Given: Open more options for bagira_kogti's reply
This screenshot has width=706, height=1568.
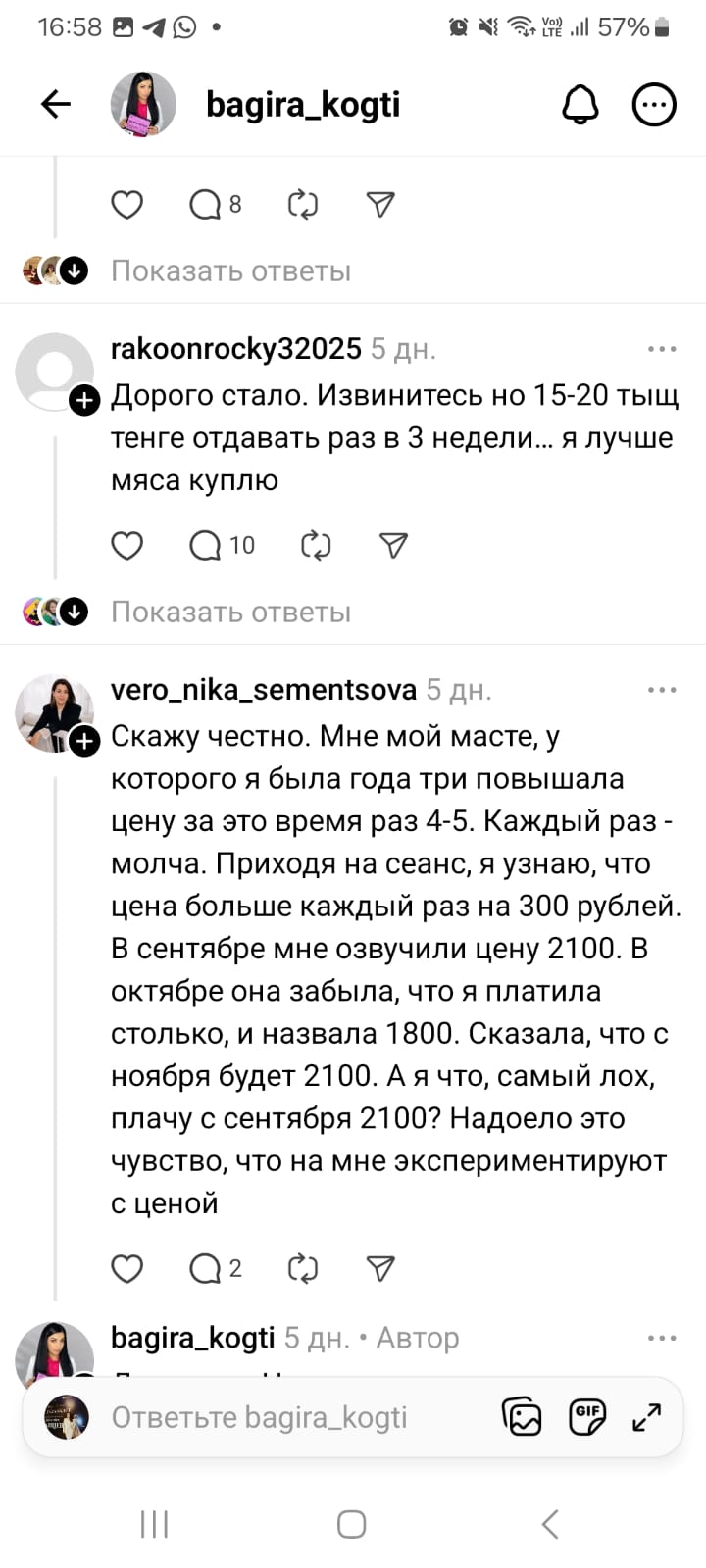Looking at the screenshot, I should point(662,1338).
